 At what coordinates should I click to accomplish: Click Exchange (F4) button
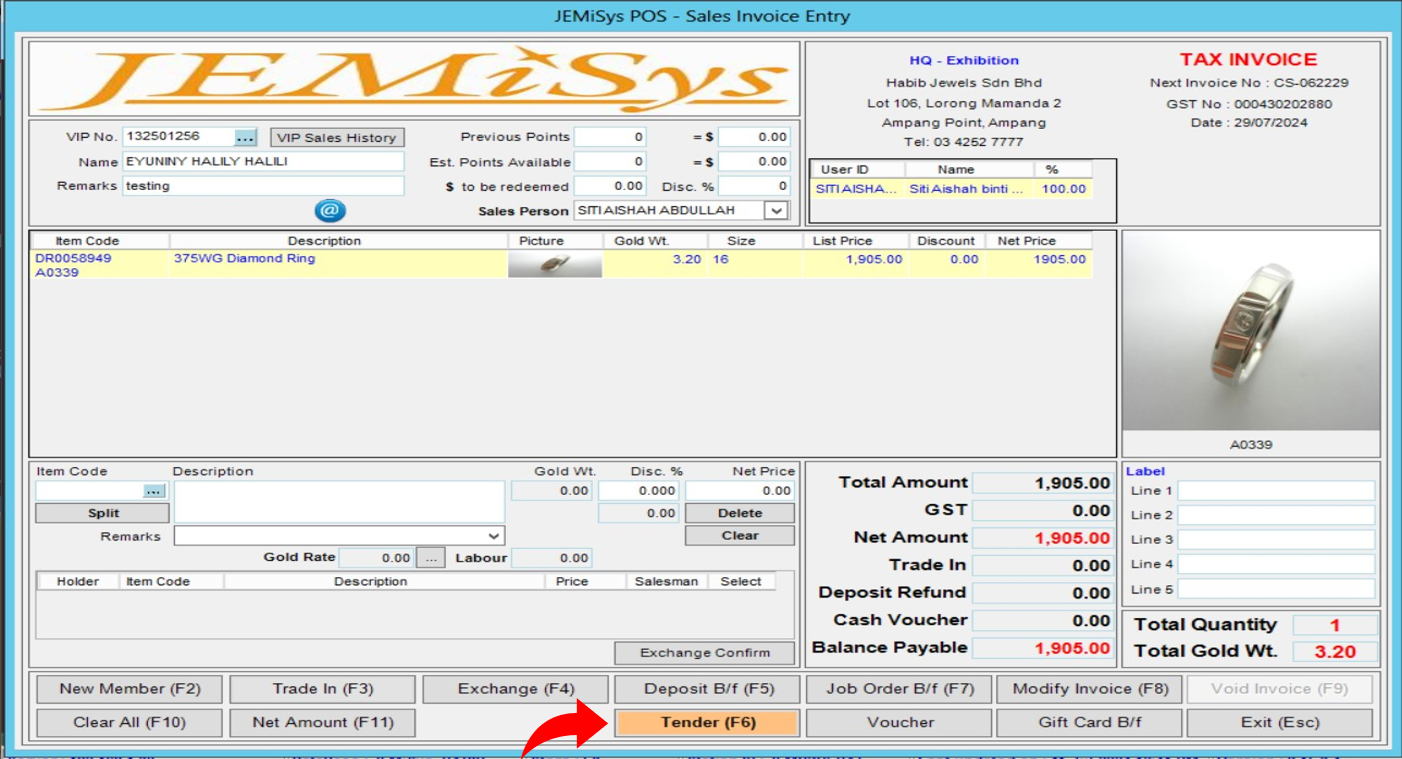pos(516,689)
